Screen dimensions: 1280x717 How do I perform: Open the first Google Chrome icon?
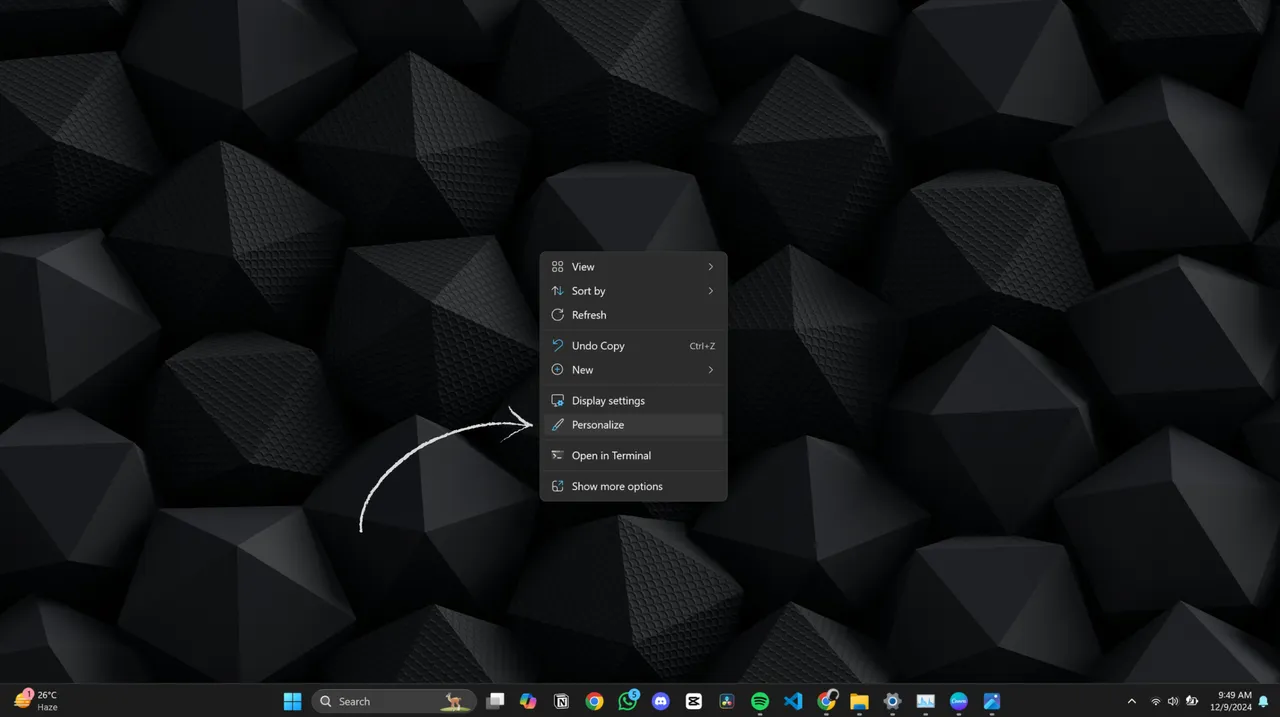click(594, 701)
